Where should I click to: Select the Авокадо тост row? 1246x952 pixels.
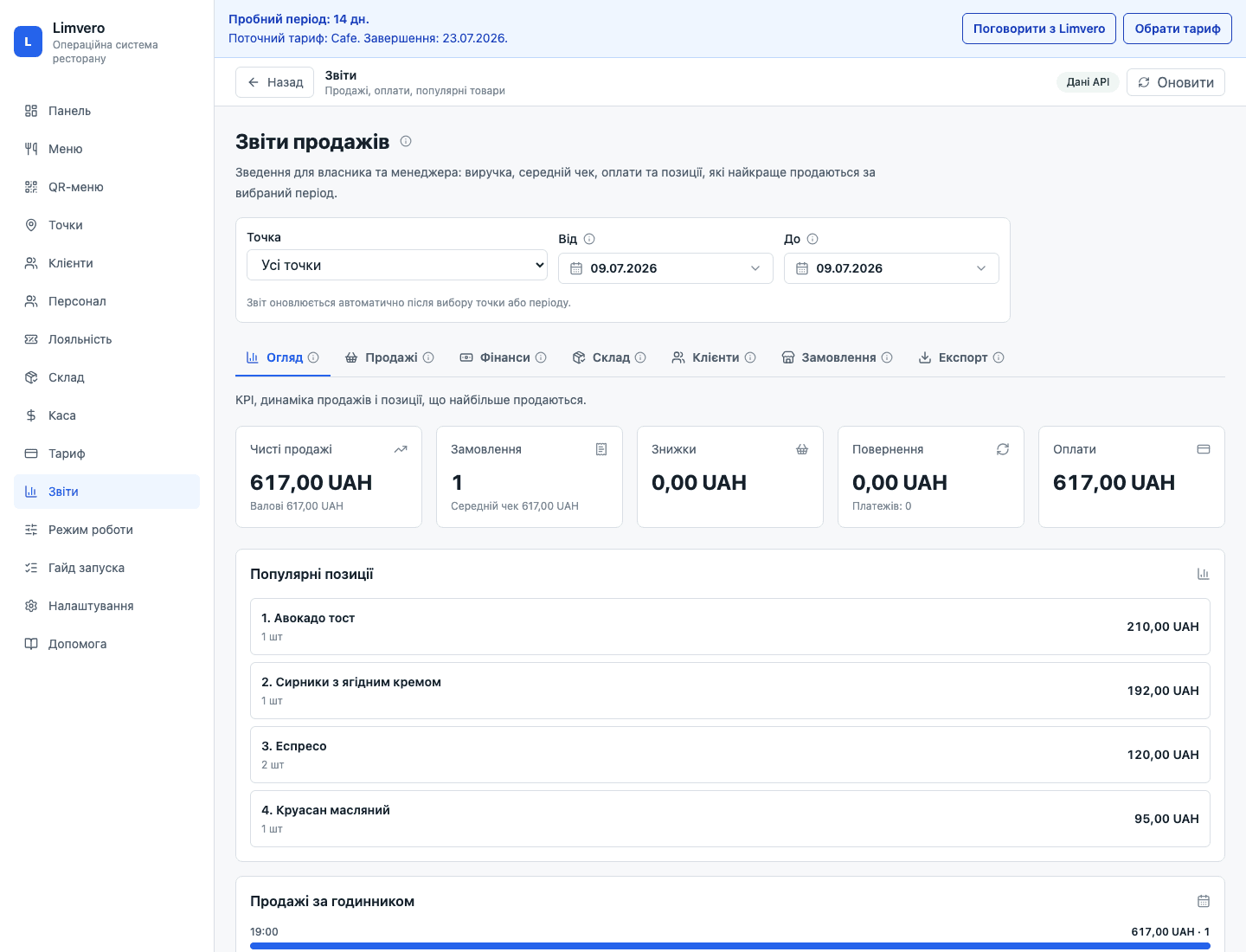[x=730, y=627]
